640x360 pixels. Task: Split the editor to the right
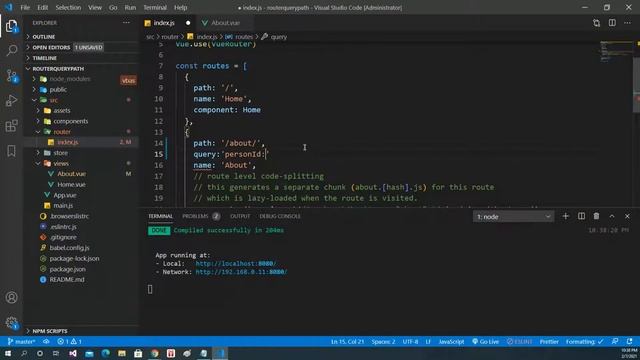612,23
